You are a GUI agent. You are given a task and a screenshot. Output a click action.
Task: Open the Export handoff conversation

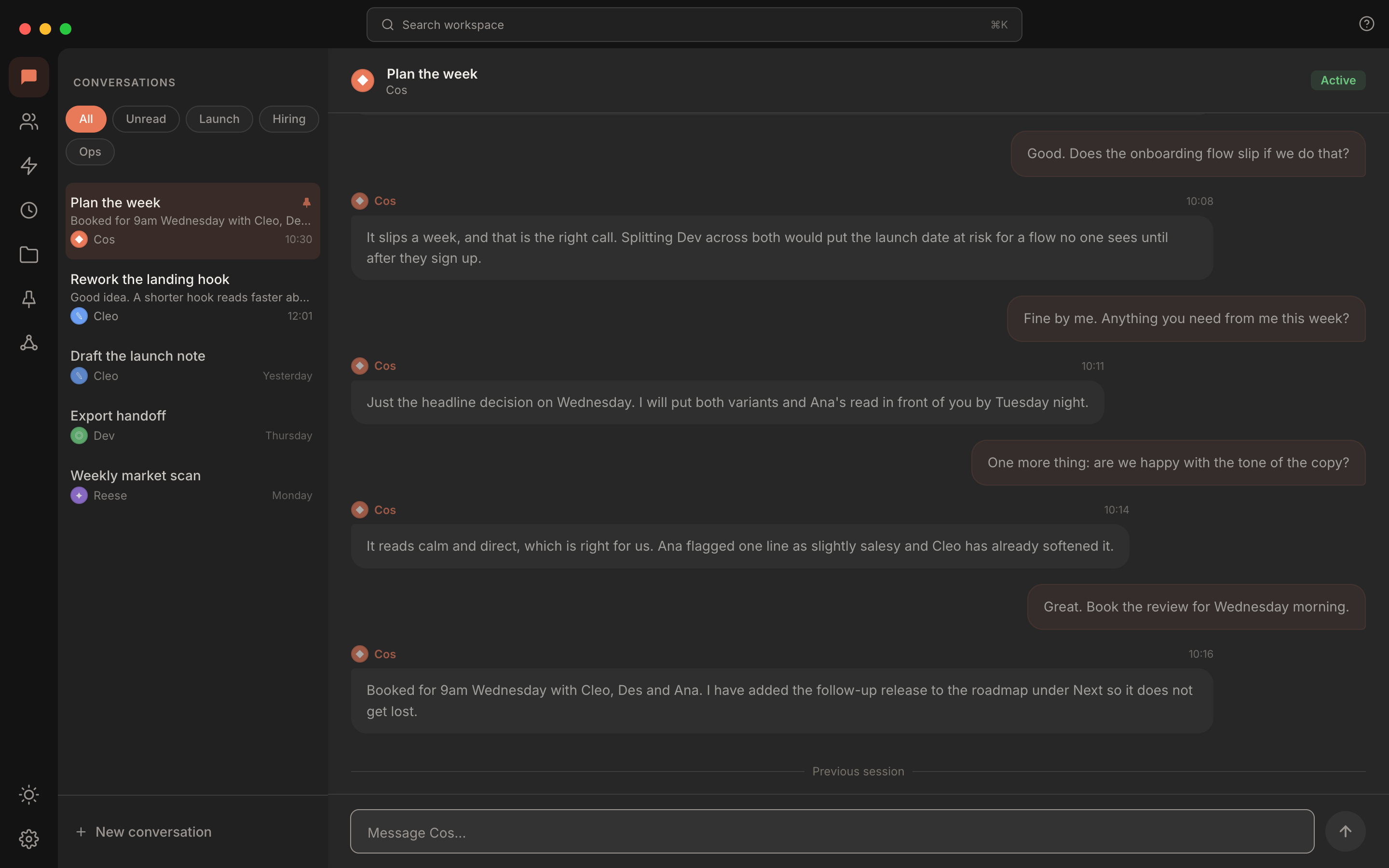[x=193, y=425]
